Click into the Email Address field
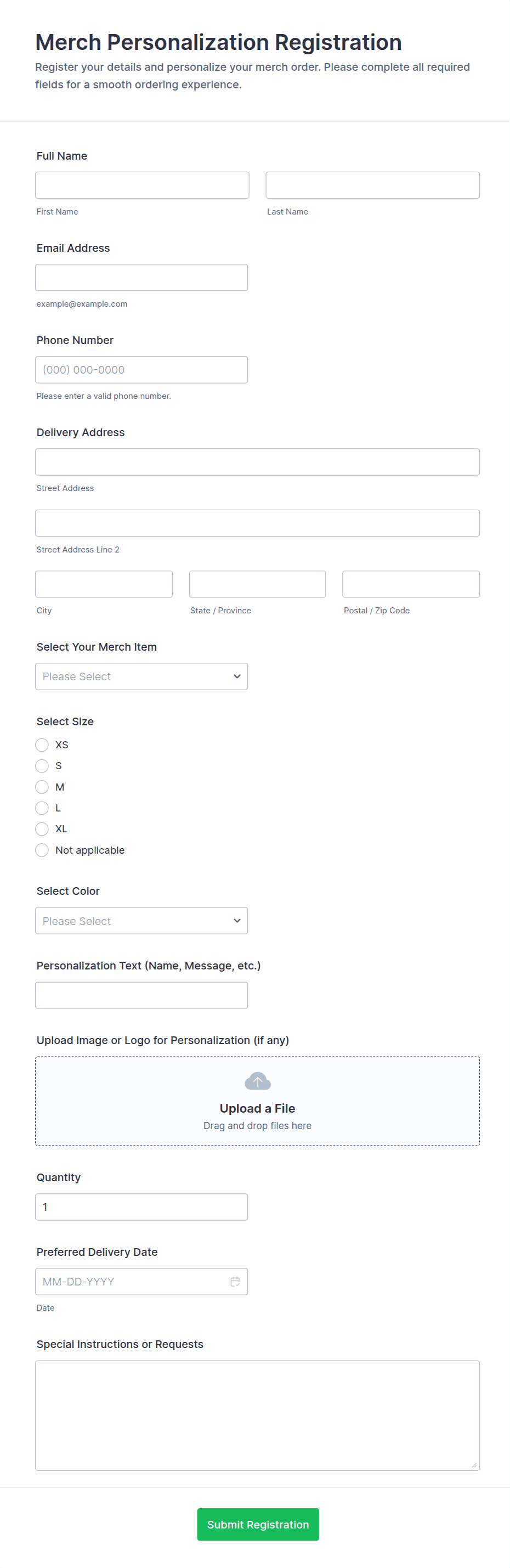This screenshot has height=1568, width=510. [141, 278]
